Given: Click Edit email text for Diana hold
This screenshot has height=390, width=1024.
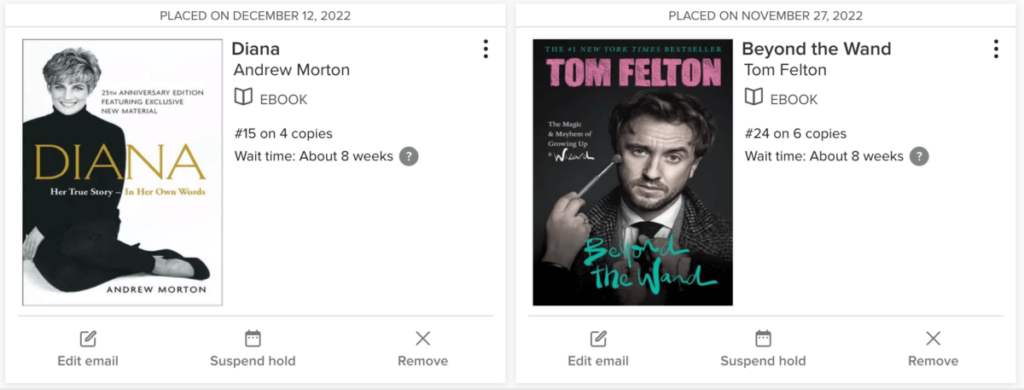Looking at the screenshot, I should [x=88, y=361].
